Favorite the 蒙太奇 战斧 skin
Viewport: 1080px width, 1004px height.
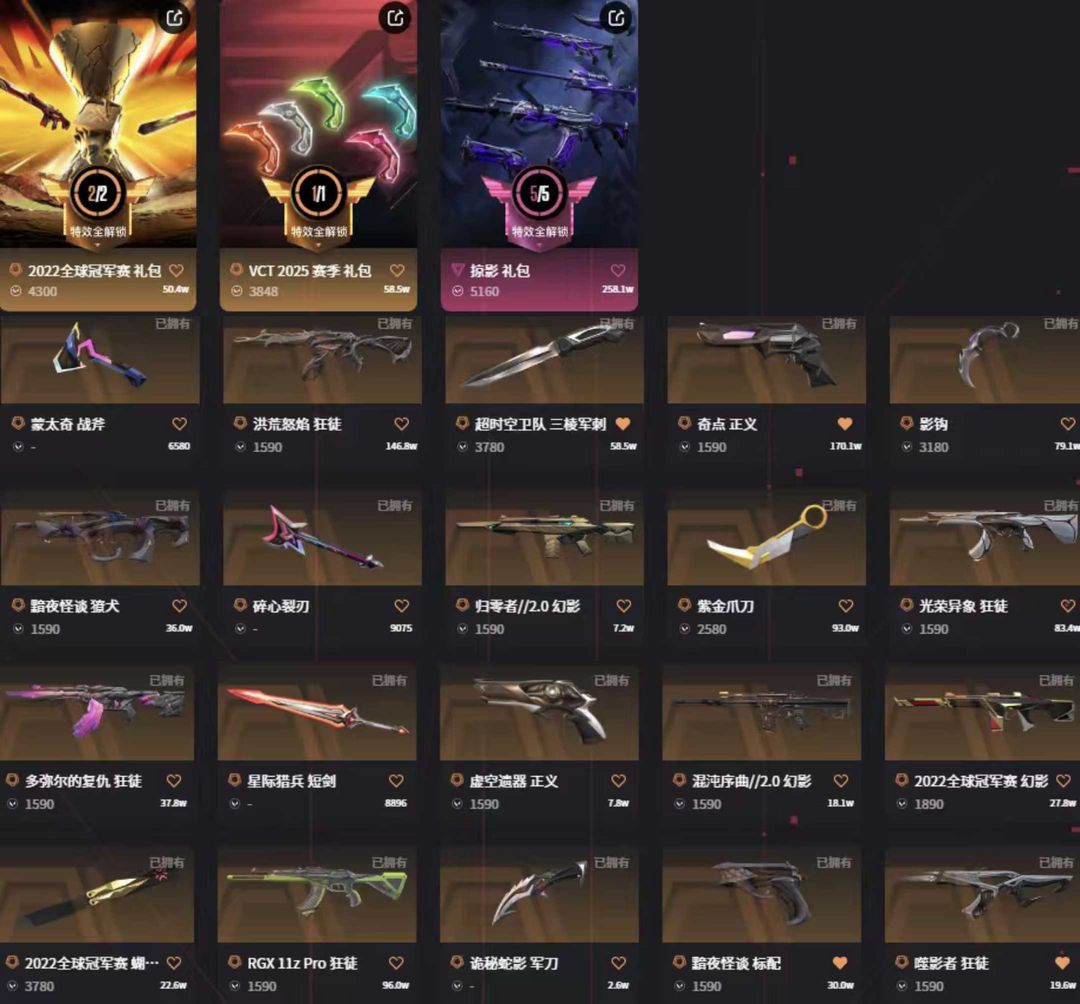pos(179,424)
